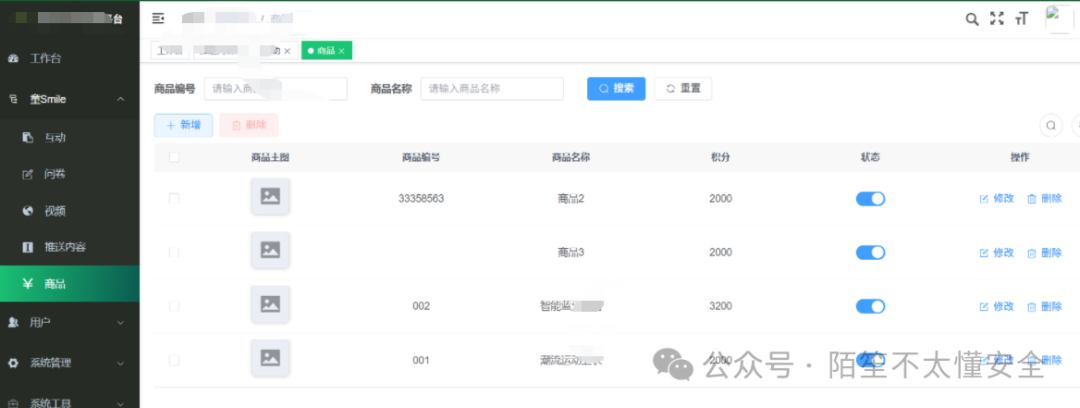Viewport: 1080px width, 408px height.
Task: Click 修改 in row 002
Action: (997, 307)
